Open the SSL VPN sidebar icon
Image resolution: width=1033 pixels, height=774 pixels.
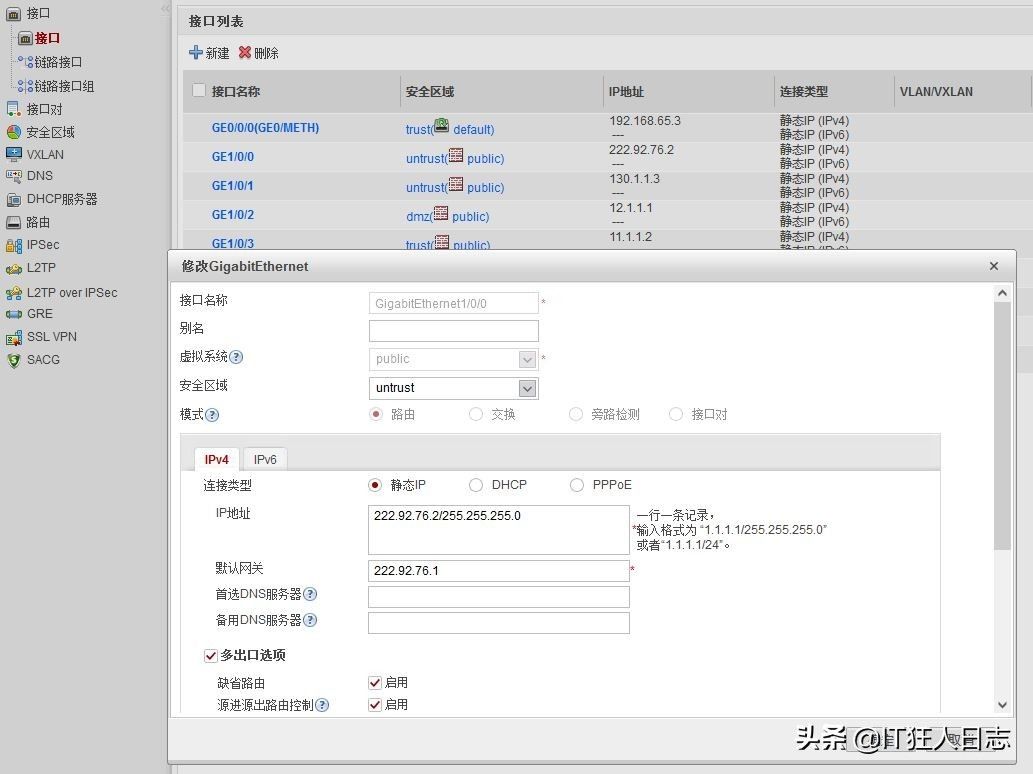[x=13, y=337]
